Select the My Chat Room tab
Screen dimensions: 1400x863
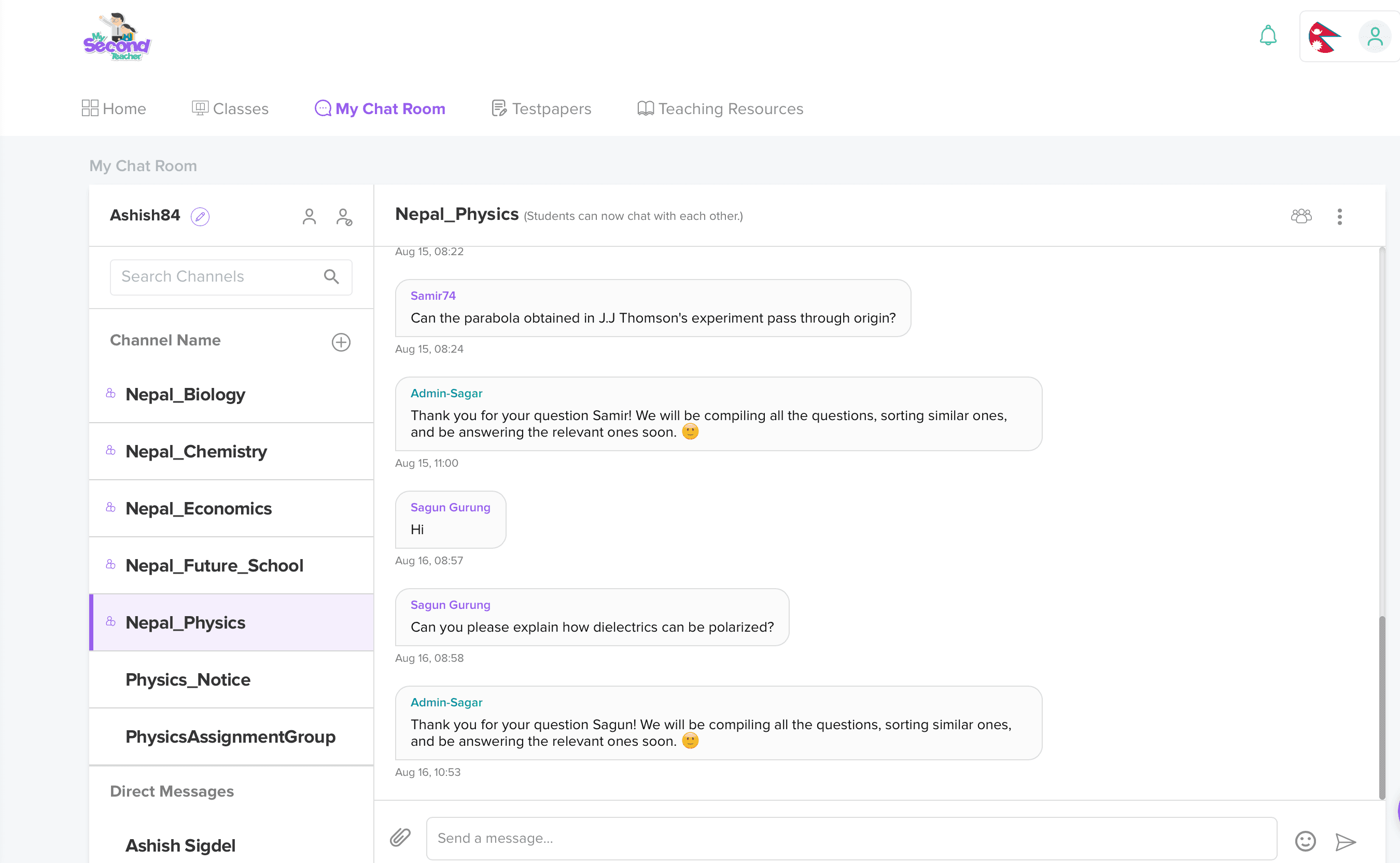(x=380, y=108)
